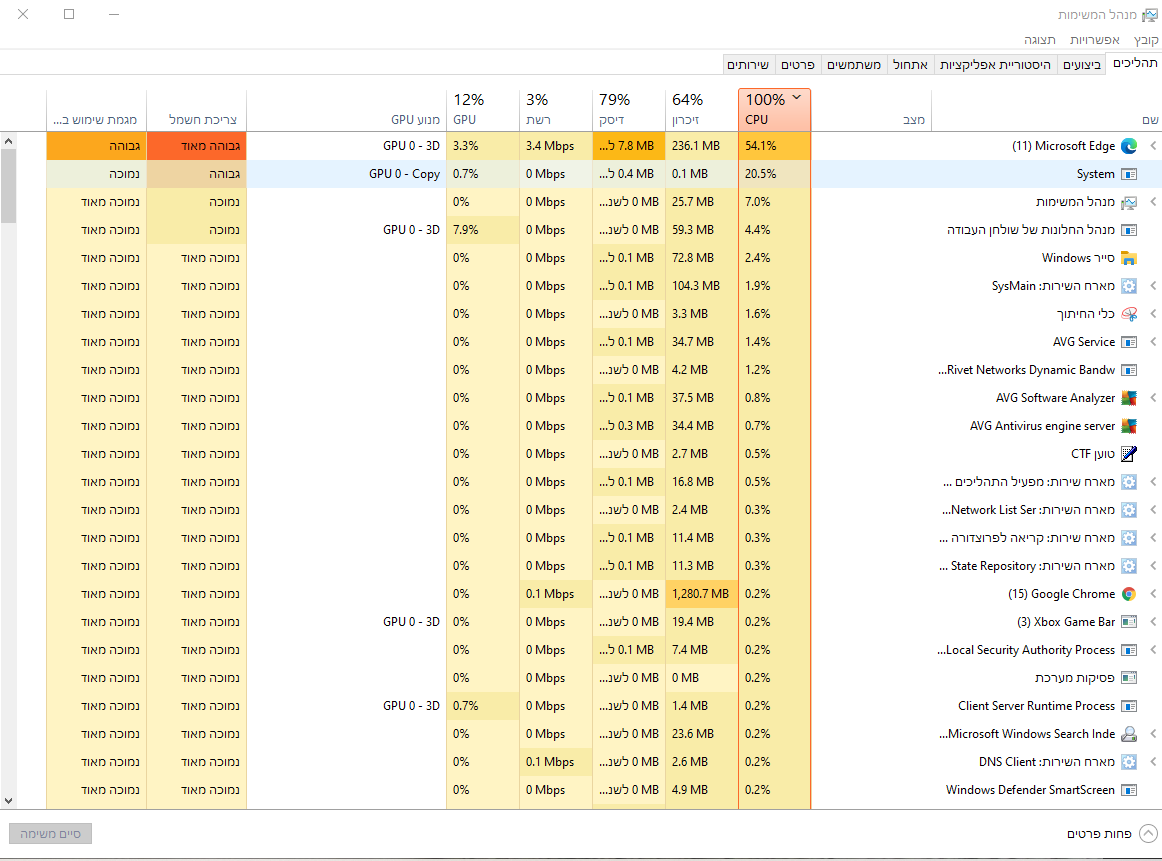The height and width of the screenshot is (861, 1162).
Task: Click the סיים משימה button
Action: coord(50,834)
